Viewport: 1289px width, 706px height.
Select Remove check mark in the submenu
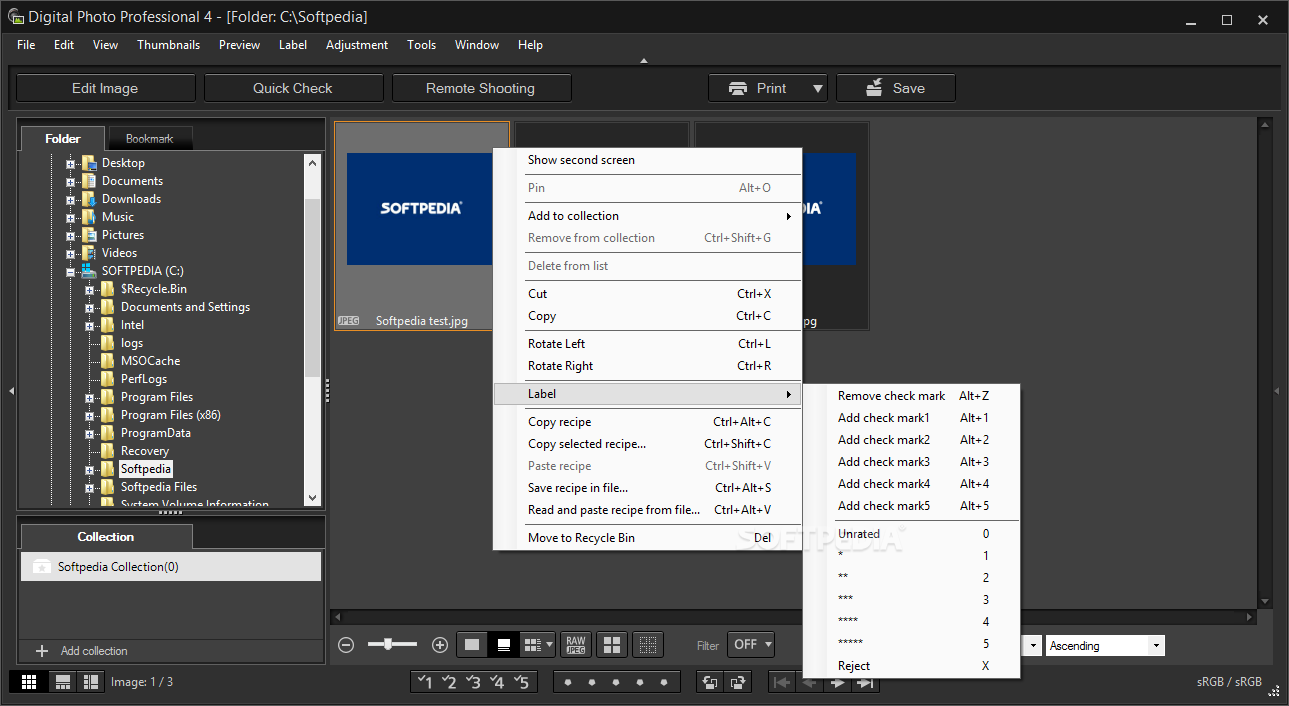(x=912, y=396)
